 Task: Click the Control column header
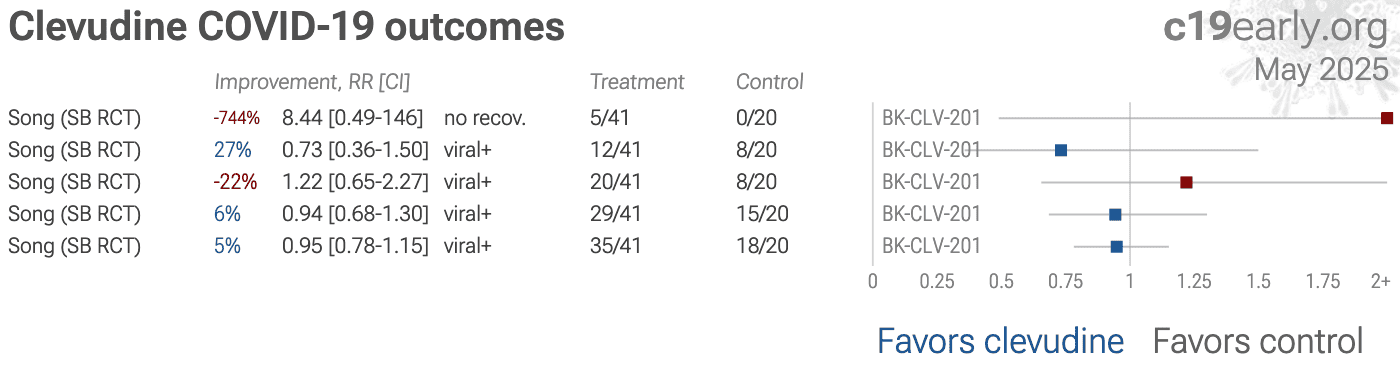pyautogui.click(x=770, y=82)
